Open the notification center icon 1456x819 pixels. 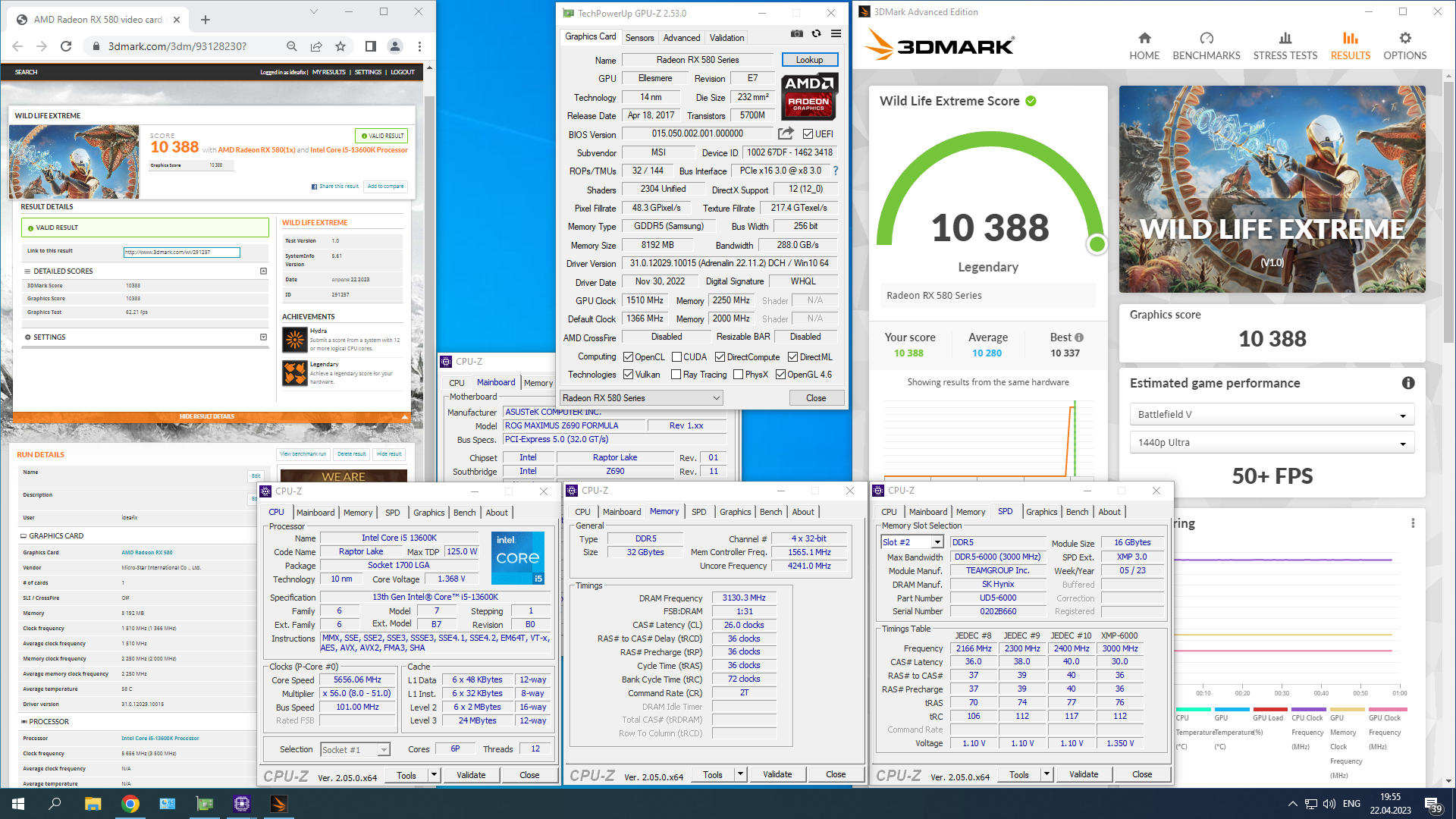click(1432, 804)
